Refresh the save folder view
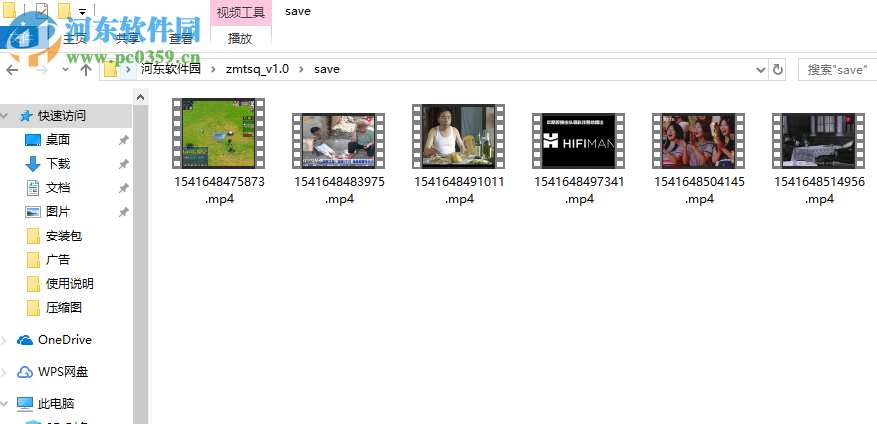This screenshot has height=424, width=877. (x=777, y=69)
